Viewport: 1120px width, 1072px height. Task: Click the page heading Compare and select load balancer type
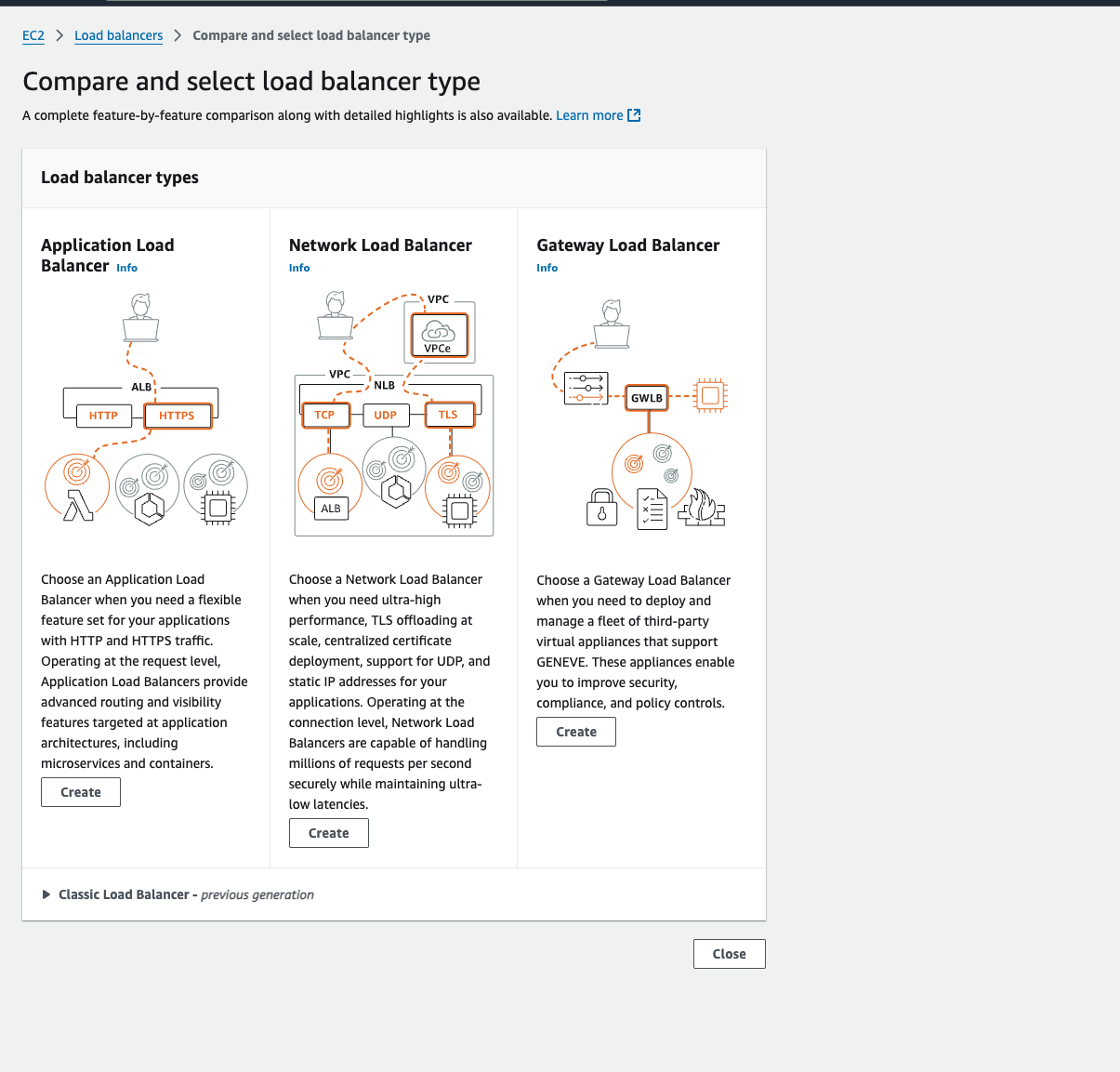(252, 82)
